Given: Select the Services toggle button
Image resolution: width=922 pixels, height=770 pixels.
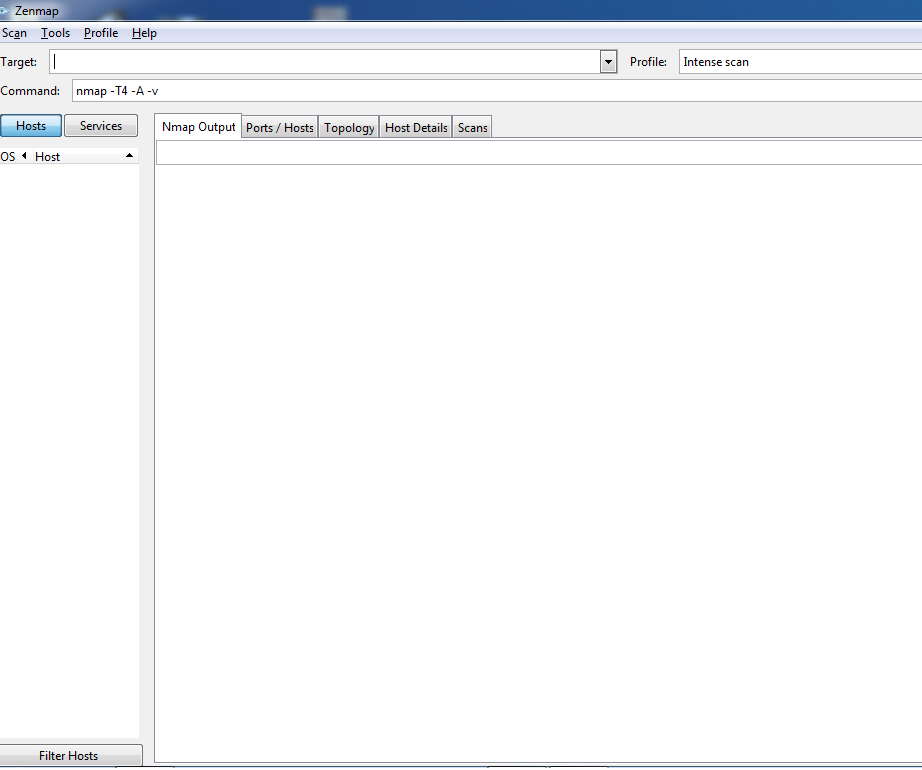Looking at the screenshot, I should click(101, 126).
